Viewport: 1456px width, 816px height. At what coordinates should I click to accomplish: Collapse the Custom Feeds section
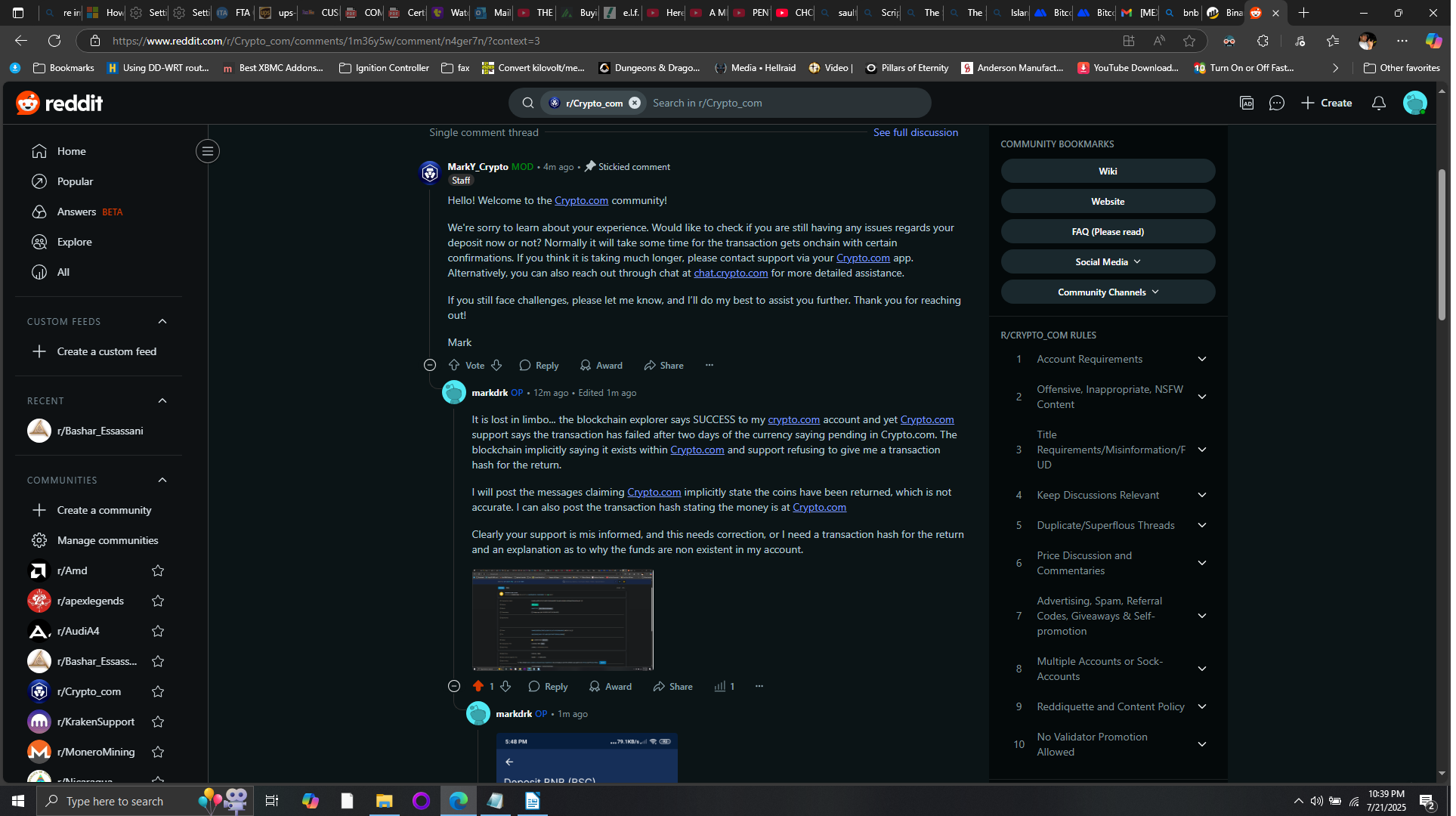click(163, 323)
